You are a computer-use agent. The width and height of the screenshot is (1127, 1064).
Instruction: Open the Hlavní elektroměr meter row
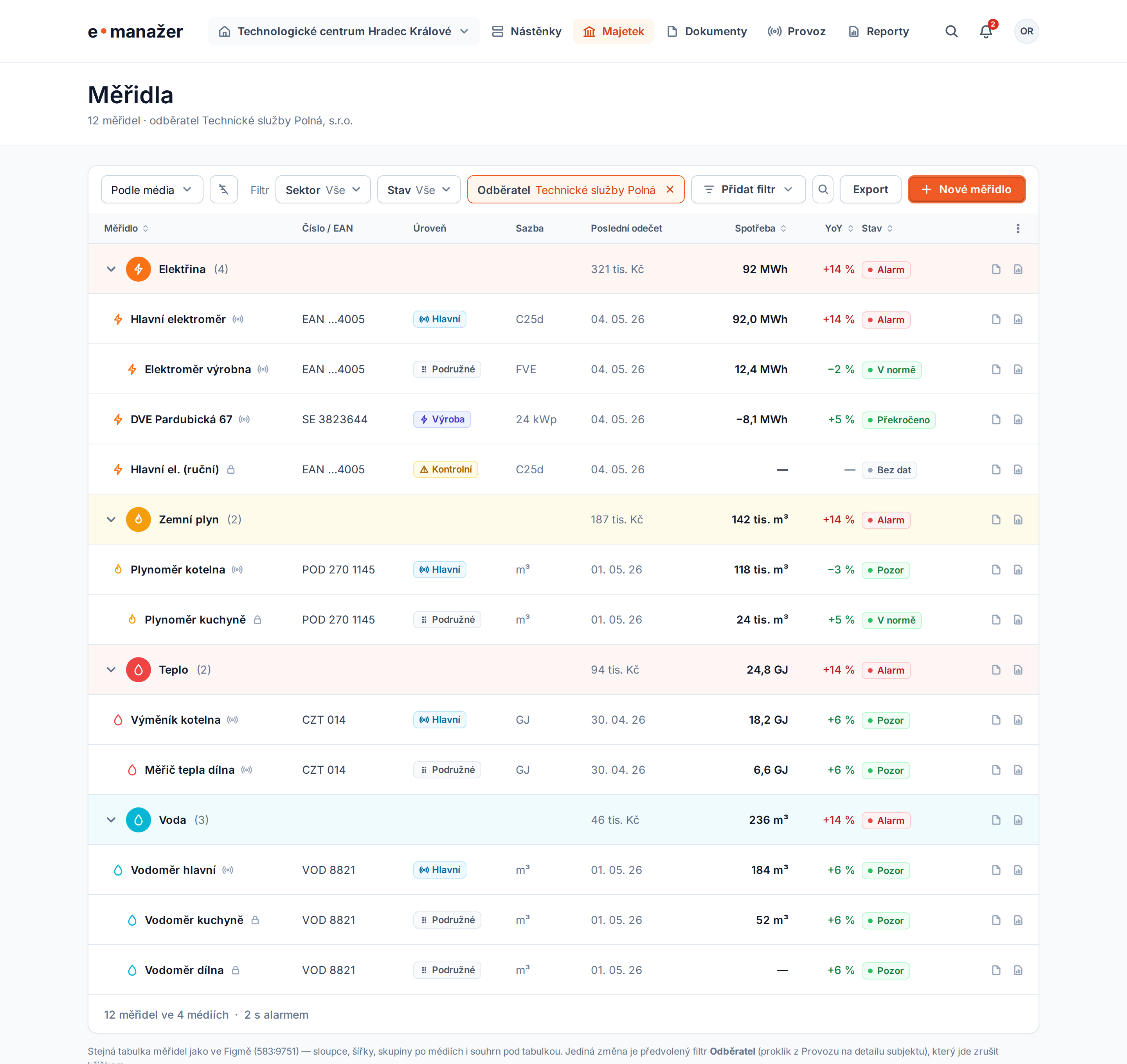[x=563, y=319]
